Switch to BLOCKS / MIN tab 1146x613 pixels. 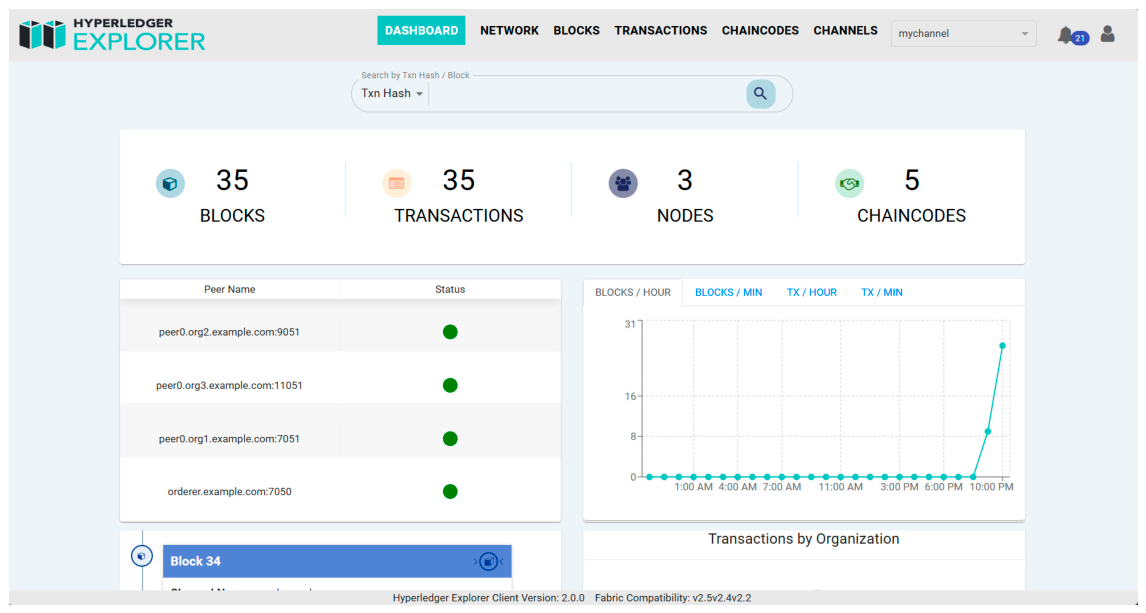[728, 292]
